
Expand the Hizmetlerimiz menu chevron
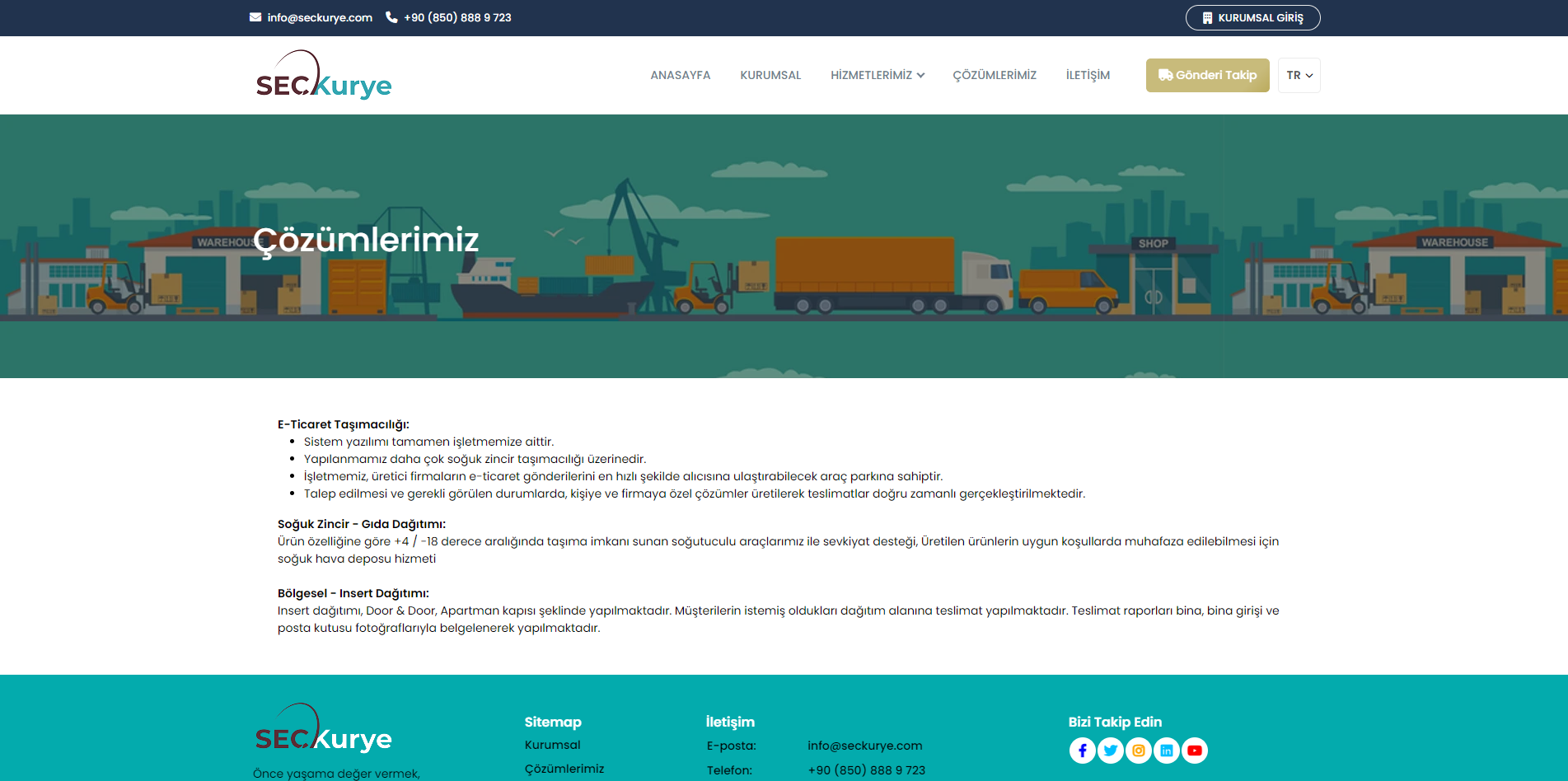pyautogui.click(x=920, y=75)
